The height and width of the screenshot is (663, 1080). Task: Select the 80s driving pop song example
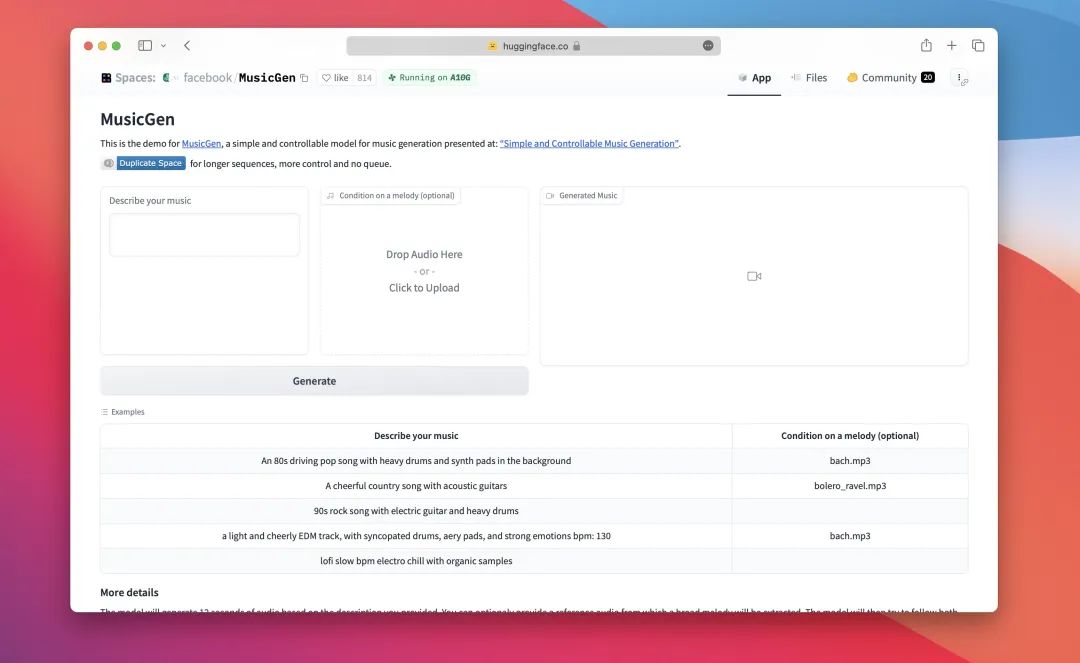pos(416,461)
